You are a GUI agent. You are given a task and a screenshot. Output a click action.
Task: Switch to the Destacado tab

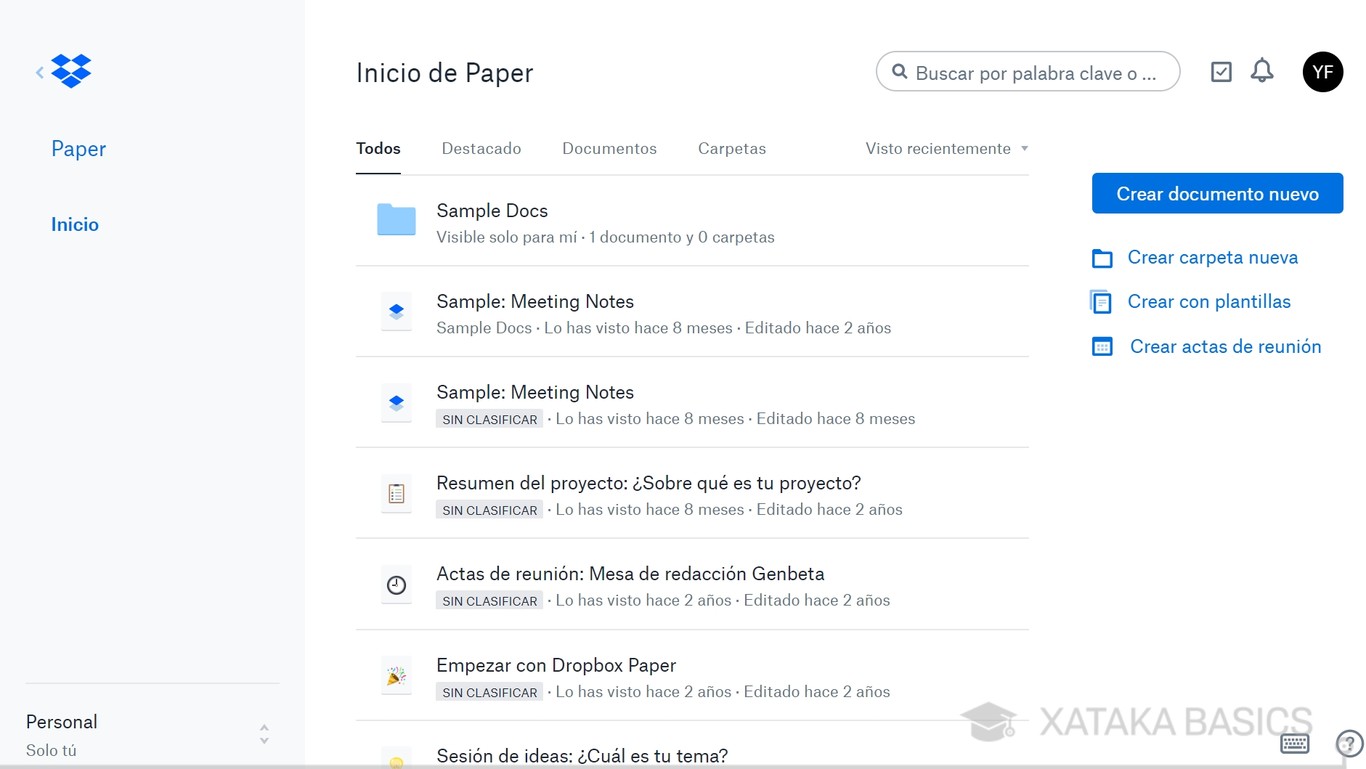[x=481, y=148]
